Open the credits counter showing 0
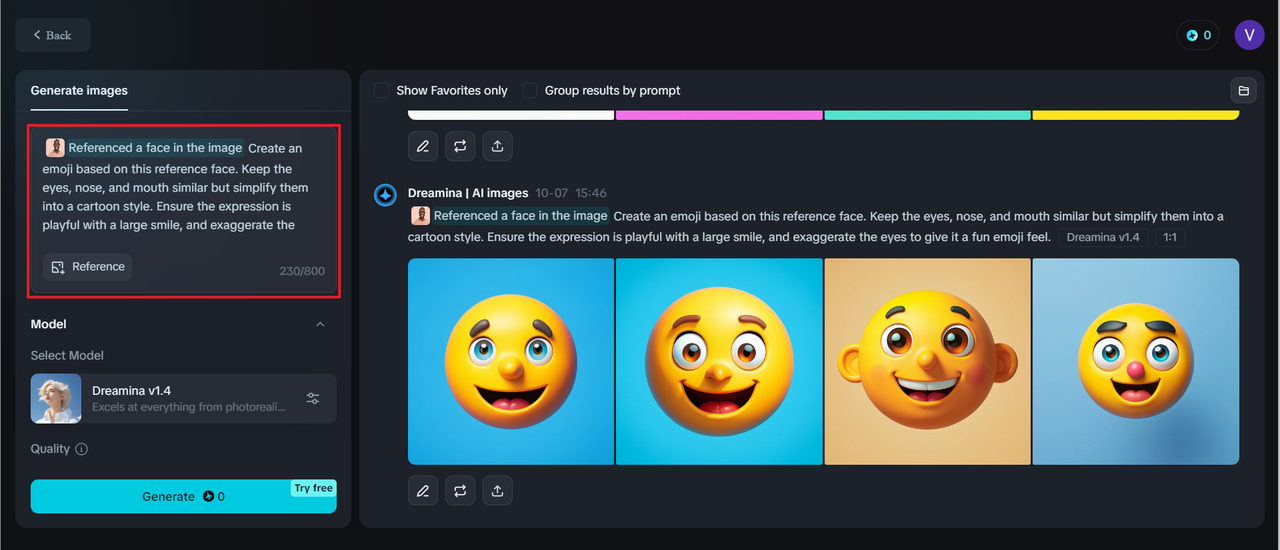The image size is (1280, 550). click(x=1198, y=35)
